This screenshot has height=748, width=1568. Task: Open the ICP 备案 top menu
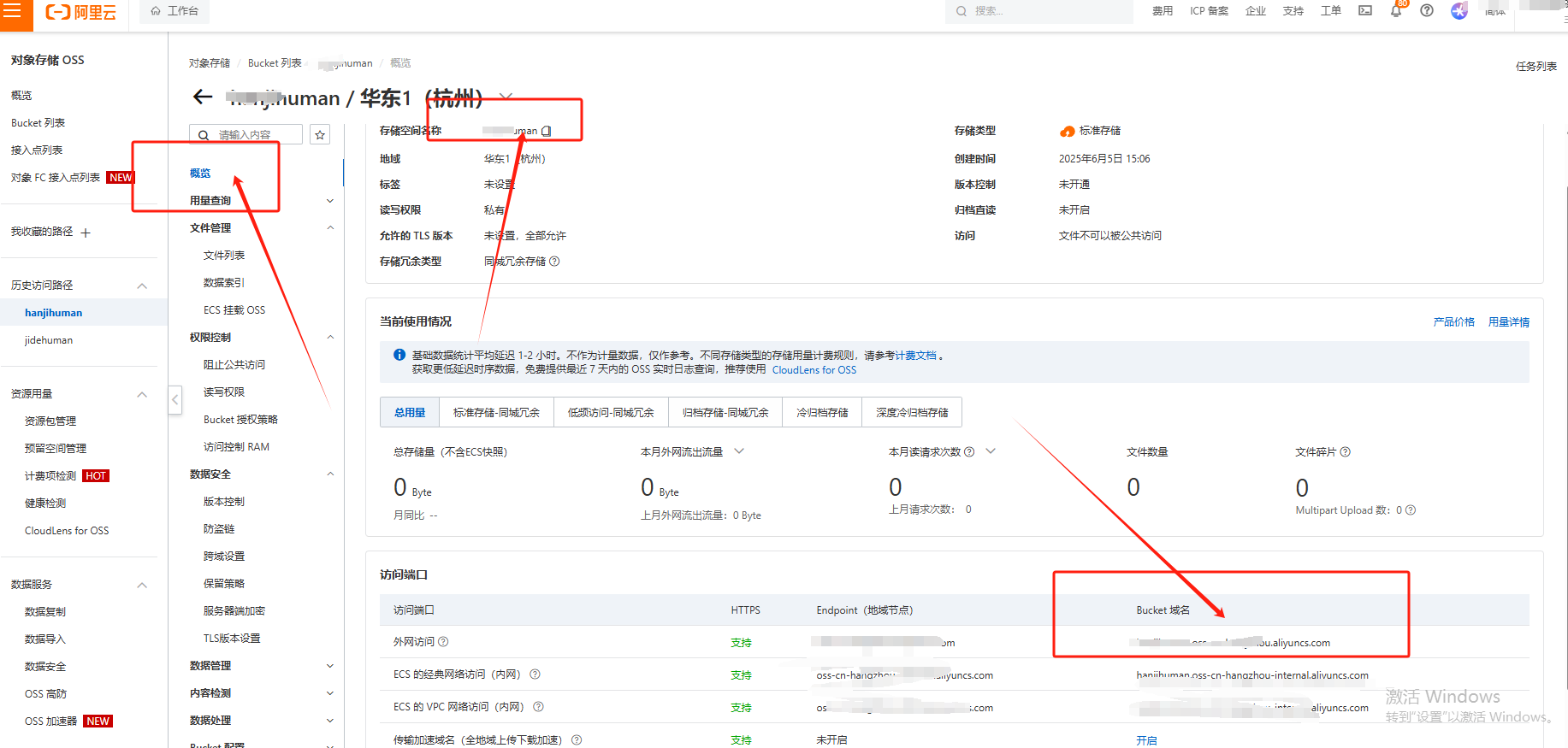[x=1209, y=11]
